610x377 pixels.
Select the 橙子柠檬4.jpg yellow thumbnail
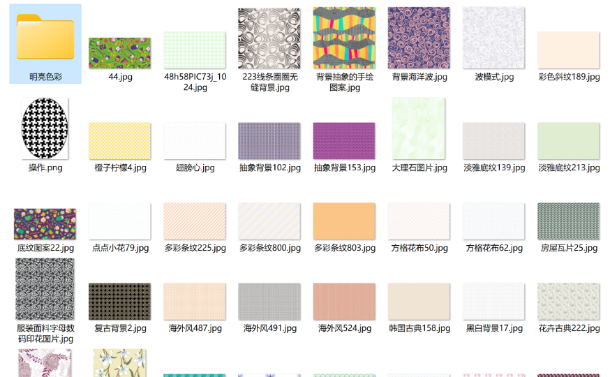pos(120,141)
